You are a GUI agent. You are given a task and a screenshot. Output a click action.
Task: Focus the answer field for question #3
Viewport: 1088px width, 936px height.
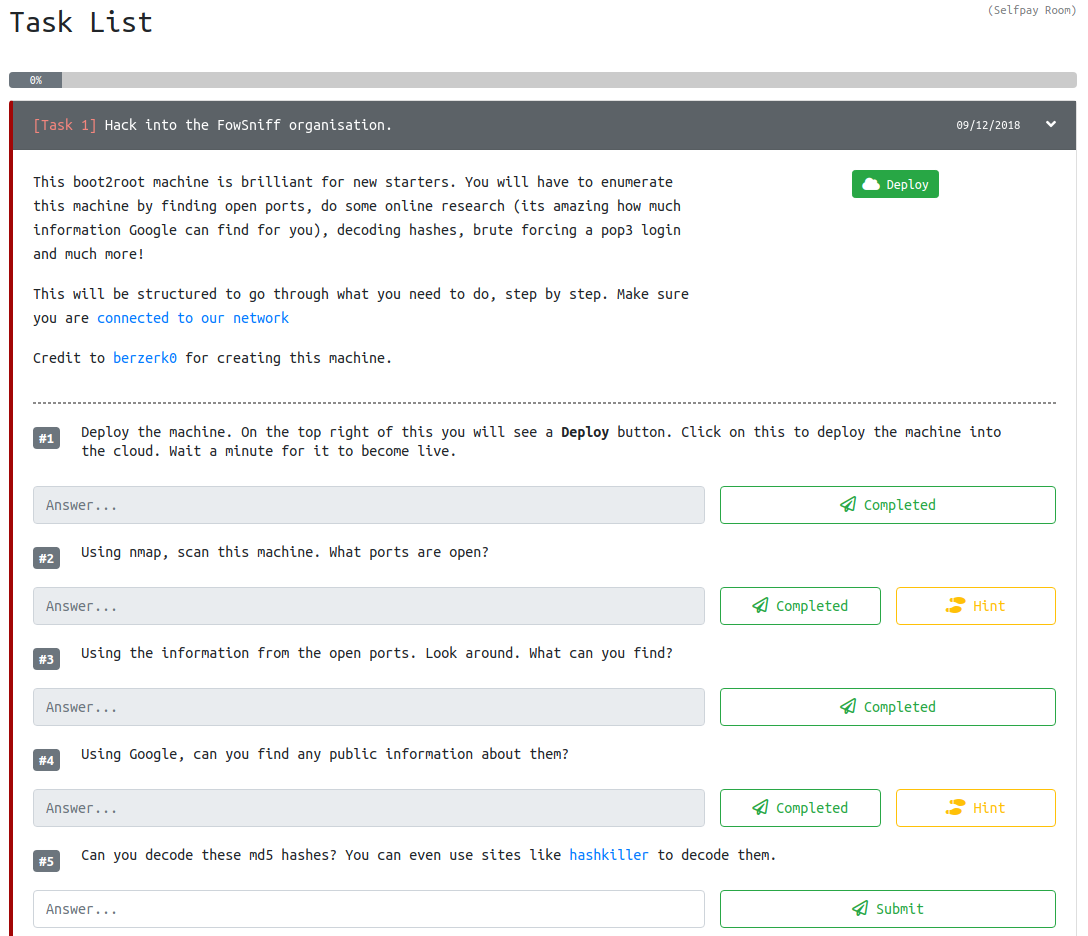coord(368,706)
